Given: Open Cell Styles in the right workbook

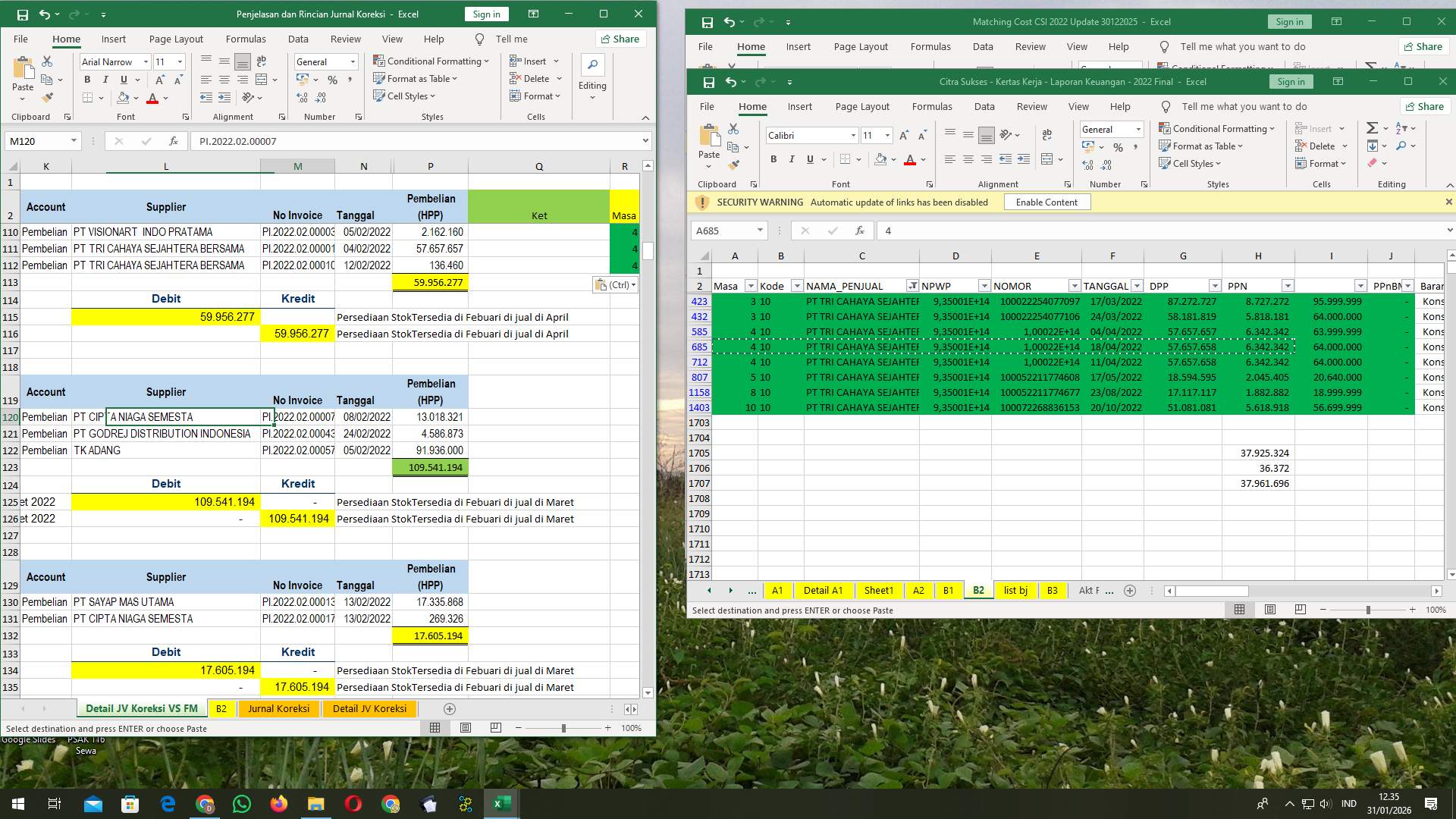Looking at the screenshot, I should coord(1191,163).
